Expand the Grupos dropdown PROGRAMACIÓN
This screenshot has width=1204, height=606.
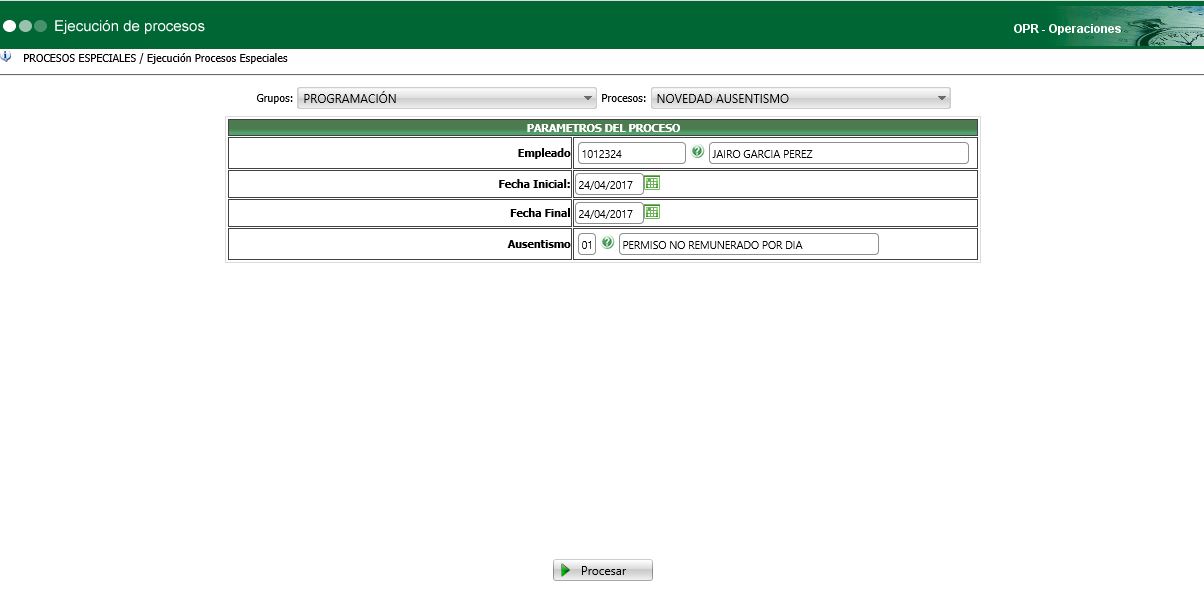[x=447, y=98]
